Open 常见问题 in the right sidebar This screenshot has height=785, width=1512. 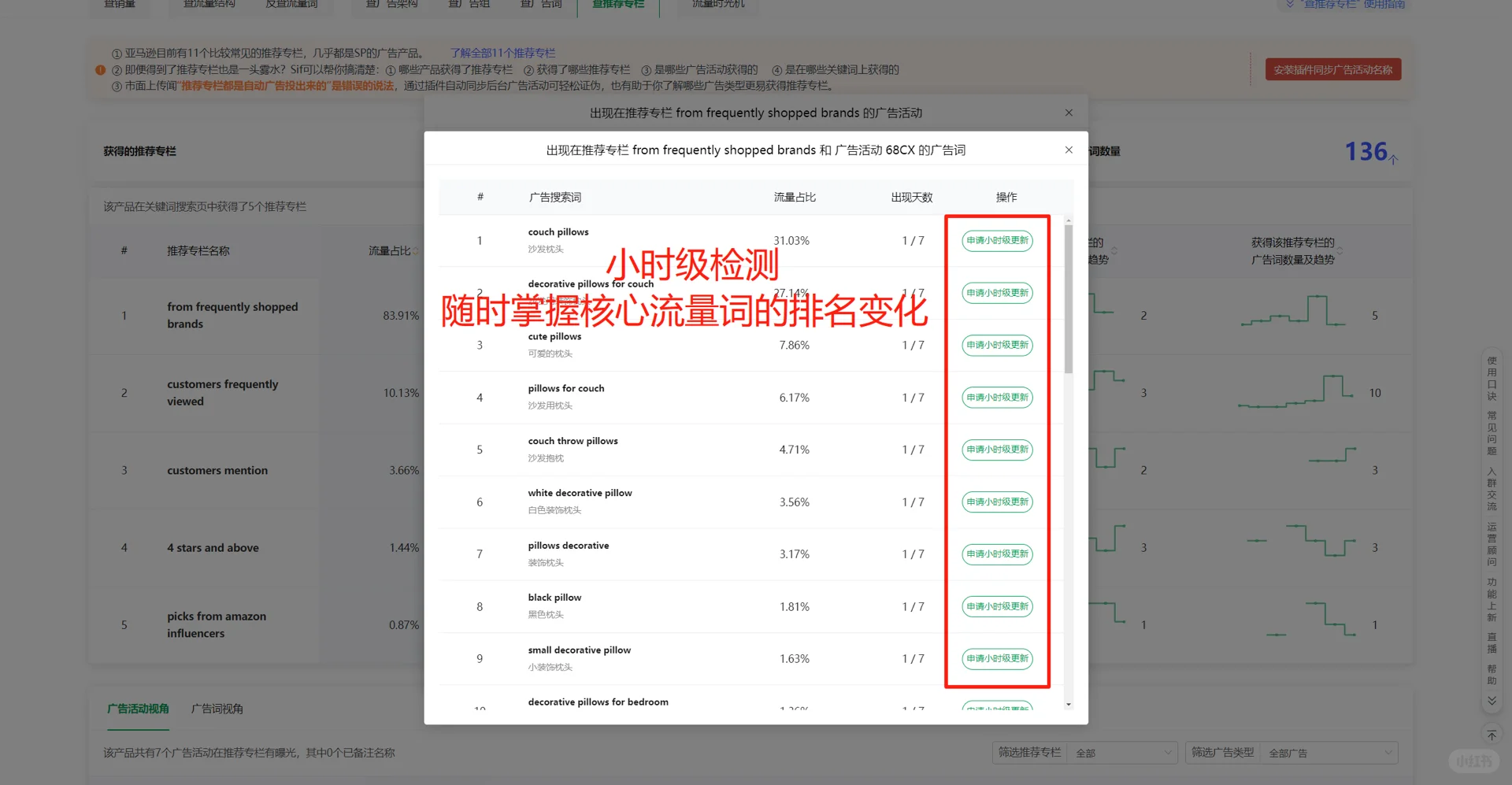point(1492,433)
